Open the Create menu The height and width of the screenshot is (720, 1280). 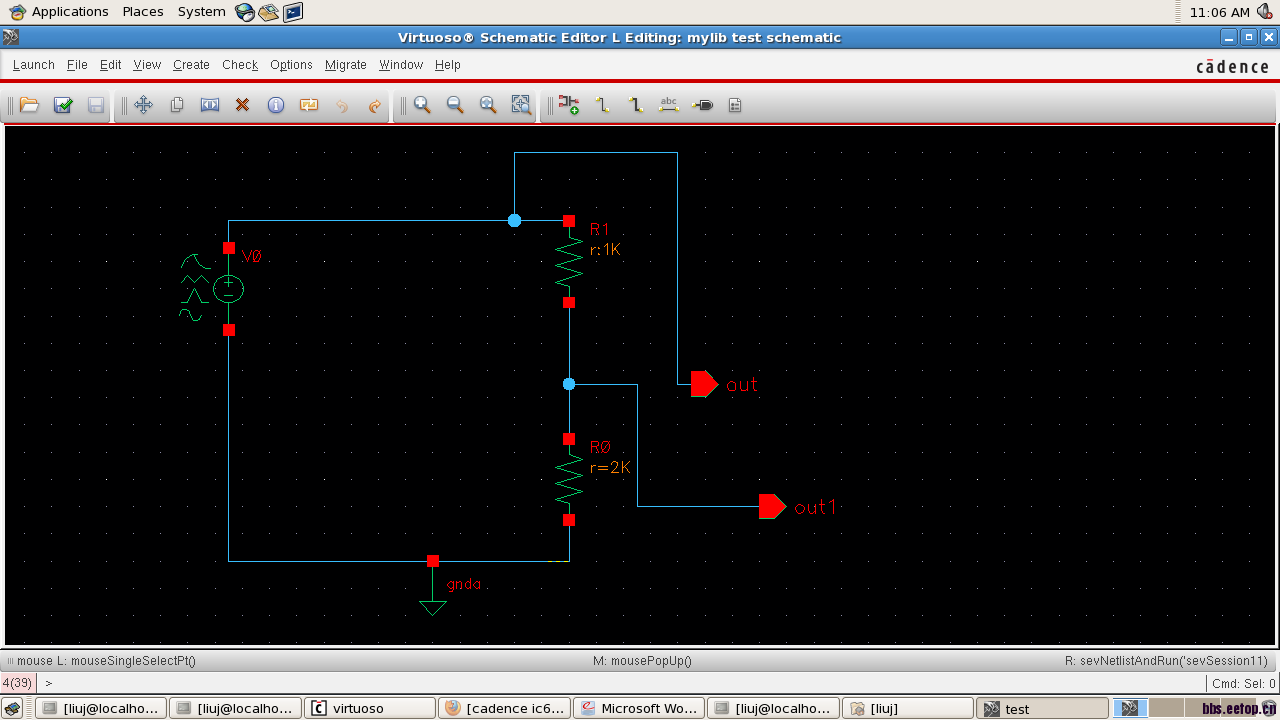point(191,65)
